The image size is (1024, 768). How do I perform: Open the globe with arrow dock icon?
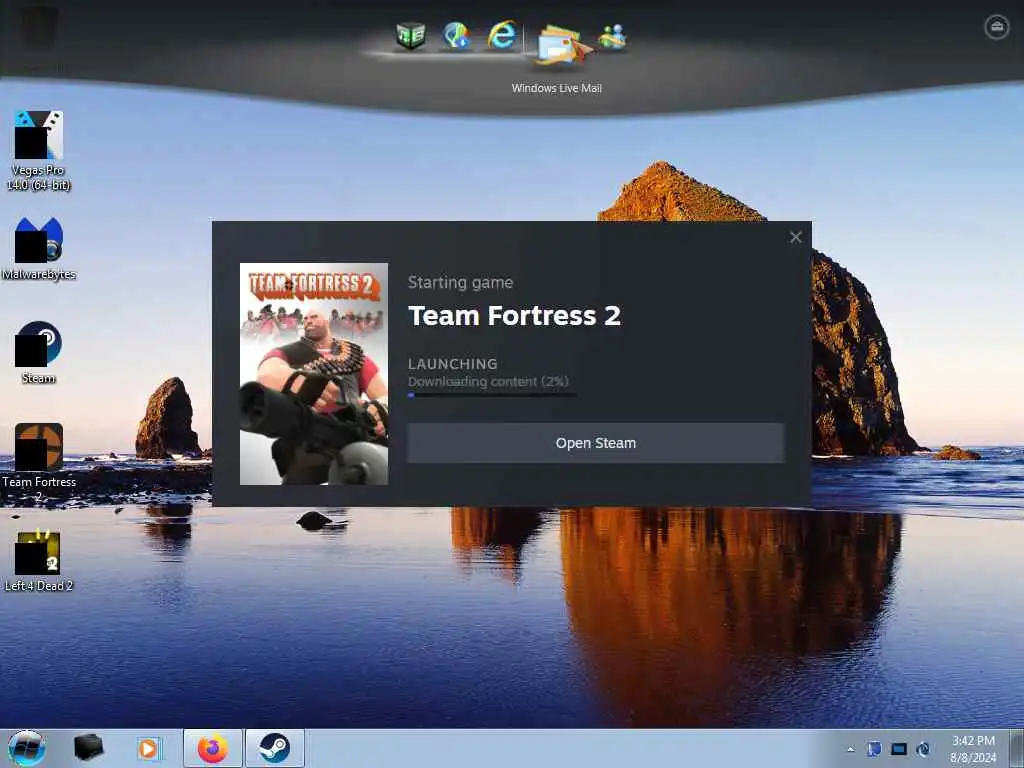click(x=456, y=35)
